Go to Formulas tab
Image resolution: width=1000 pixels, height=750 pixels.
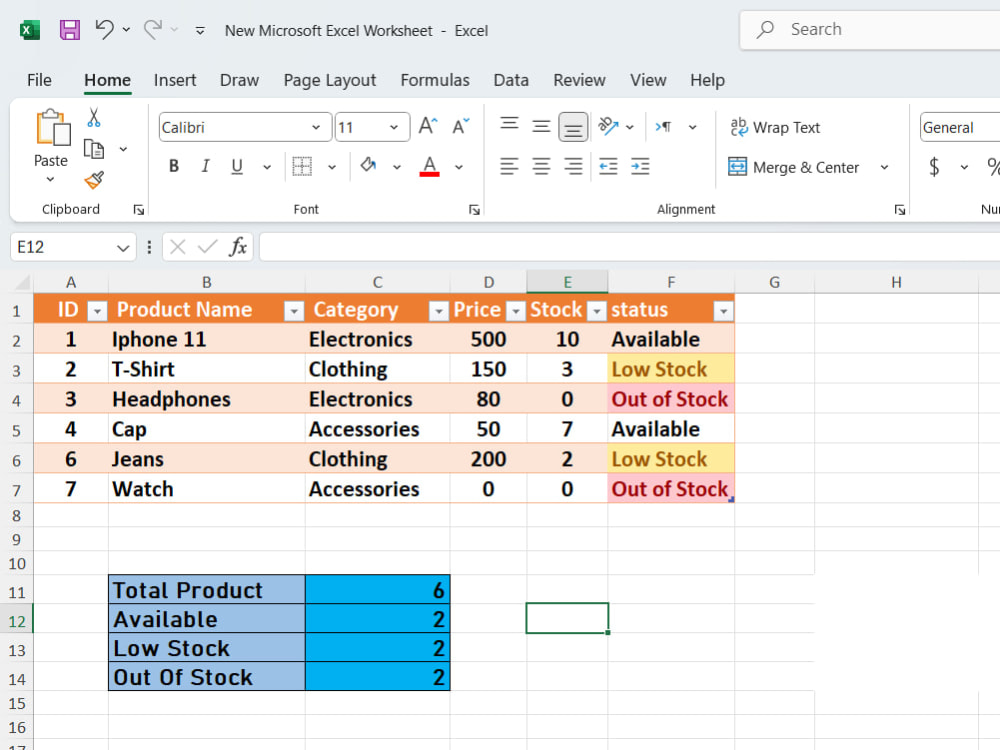pos(435,80)
